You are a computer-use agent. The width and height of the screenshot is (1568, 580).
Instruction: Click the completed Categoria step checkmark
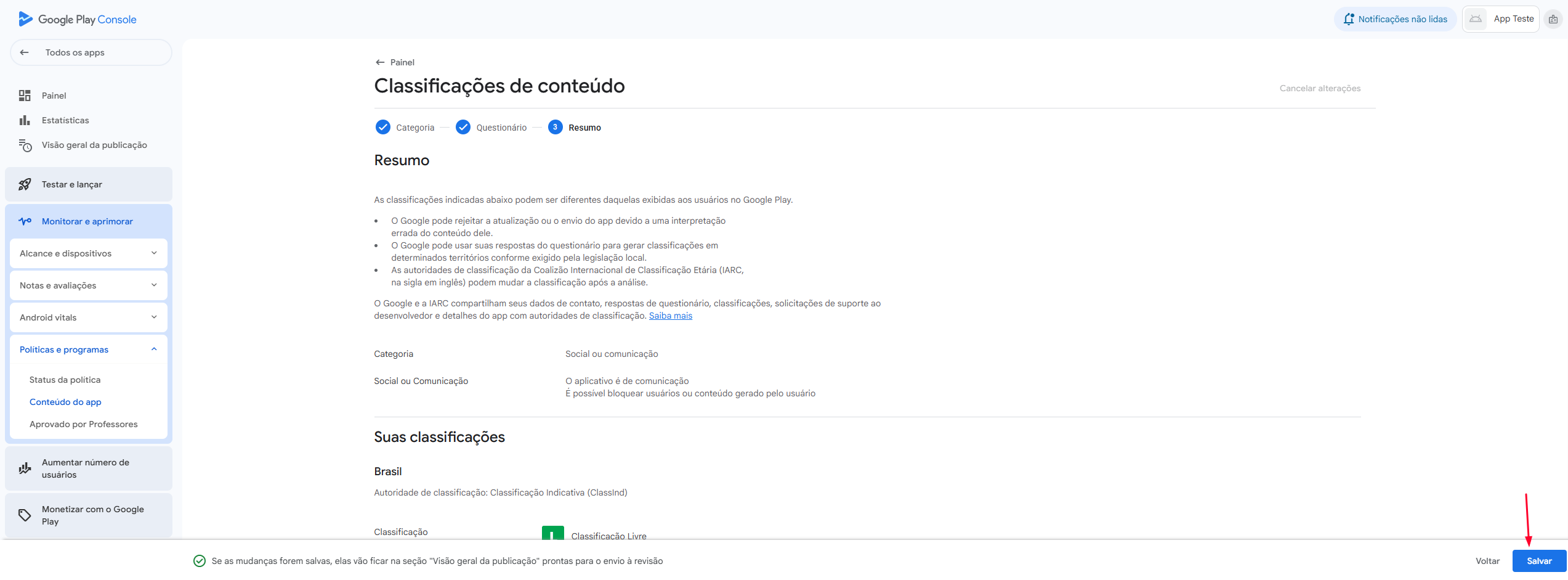(382, 128)
